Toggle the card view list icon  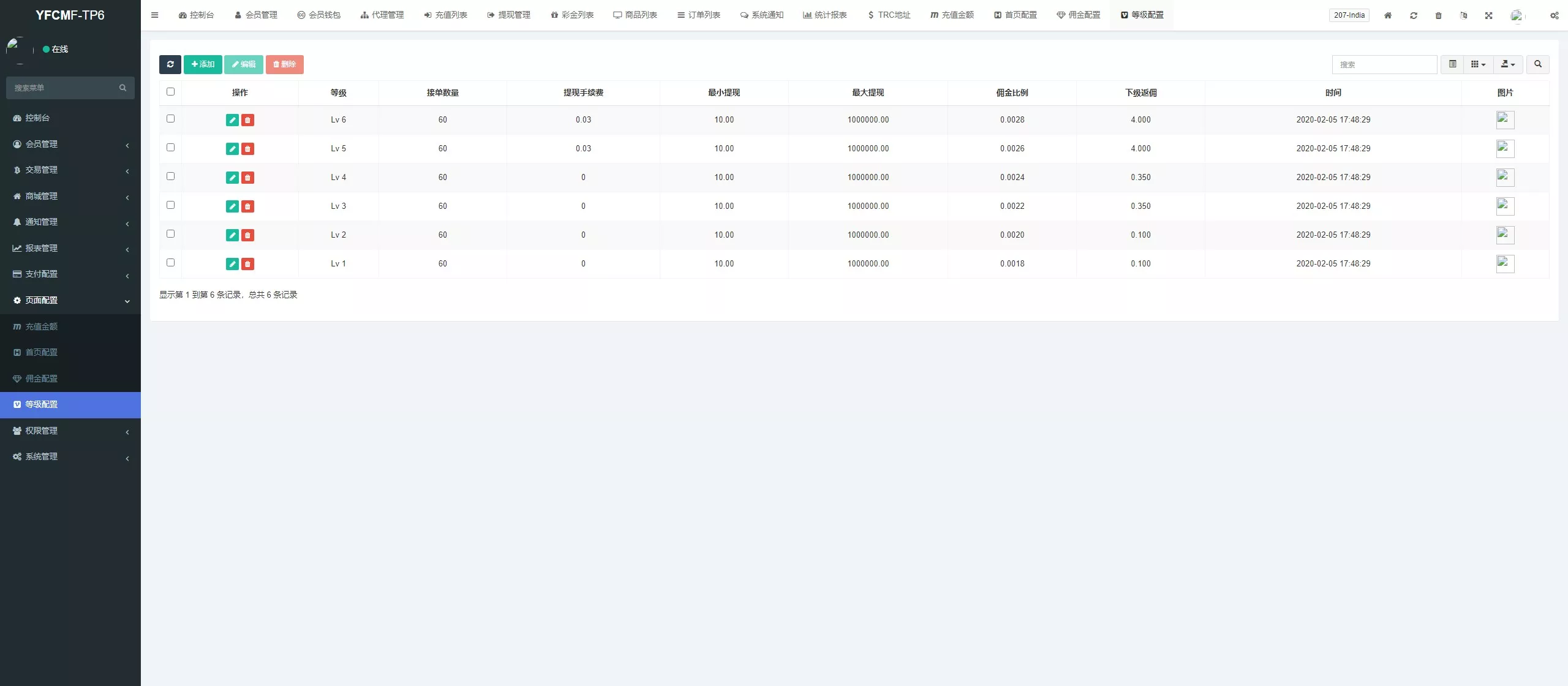(x=1452, y=64)
